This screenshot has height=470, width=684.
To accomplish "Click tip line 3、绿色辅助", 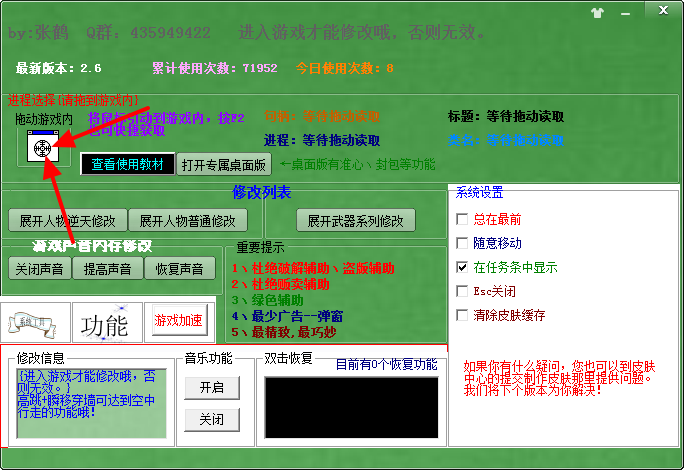I will click(267, 300).
